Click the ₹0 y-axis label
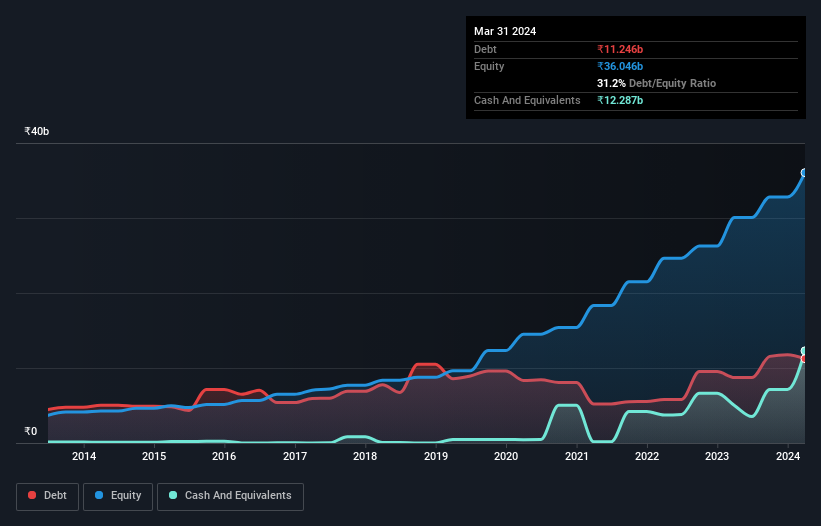 pyautogui.click(x=31, y=431)
